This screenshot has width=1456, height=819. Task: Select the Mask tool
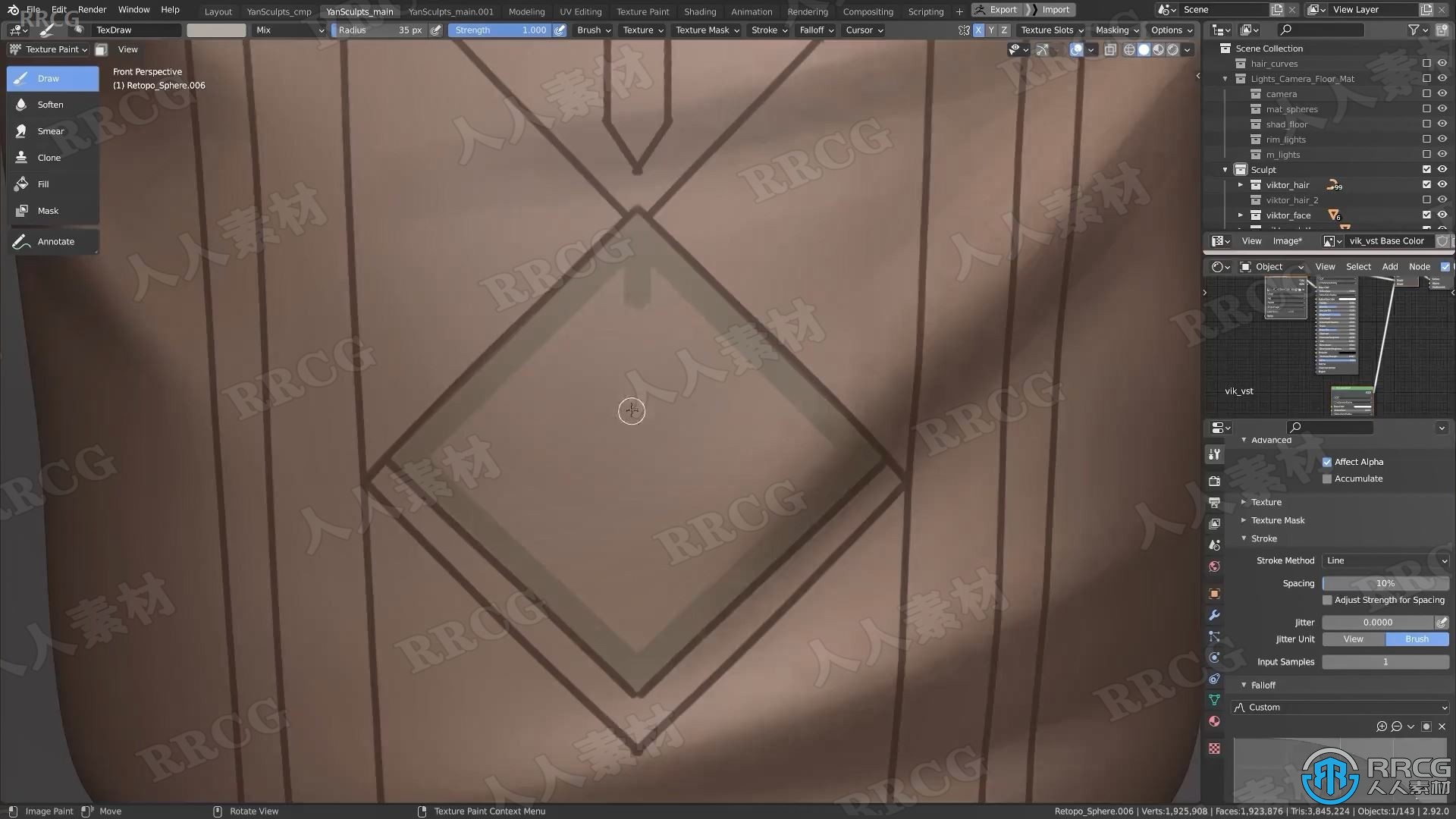tap(47, 210)
